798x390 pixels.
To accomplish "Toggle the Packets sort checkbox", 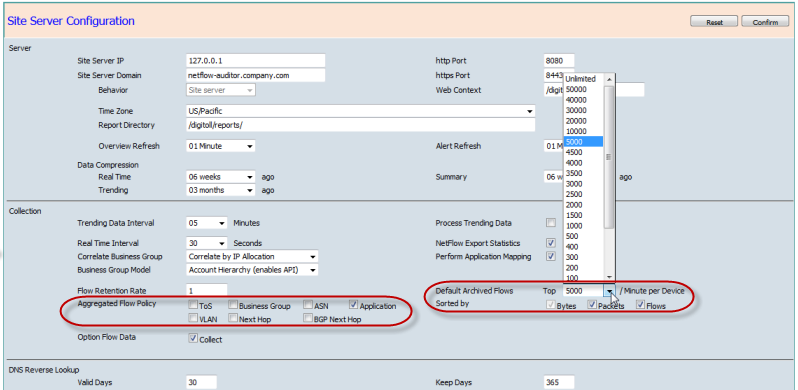I will pos(592,305).
